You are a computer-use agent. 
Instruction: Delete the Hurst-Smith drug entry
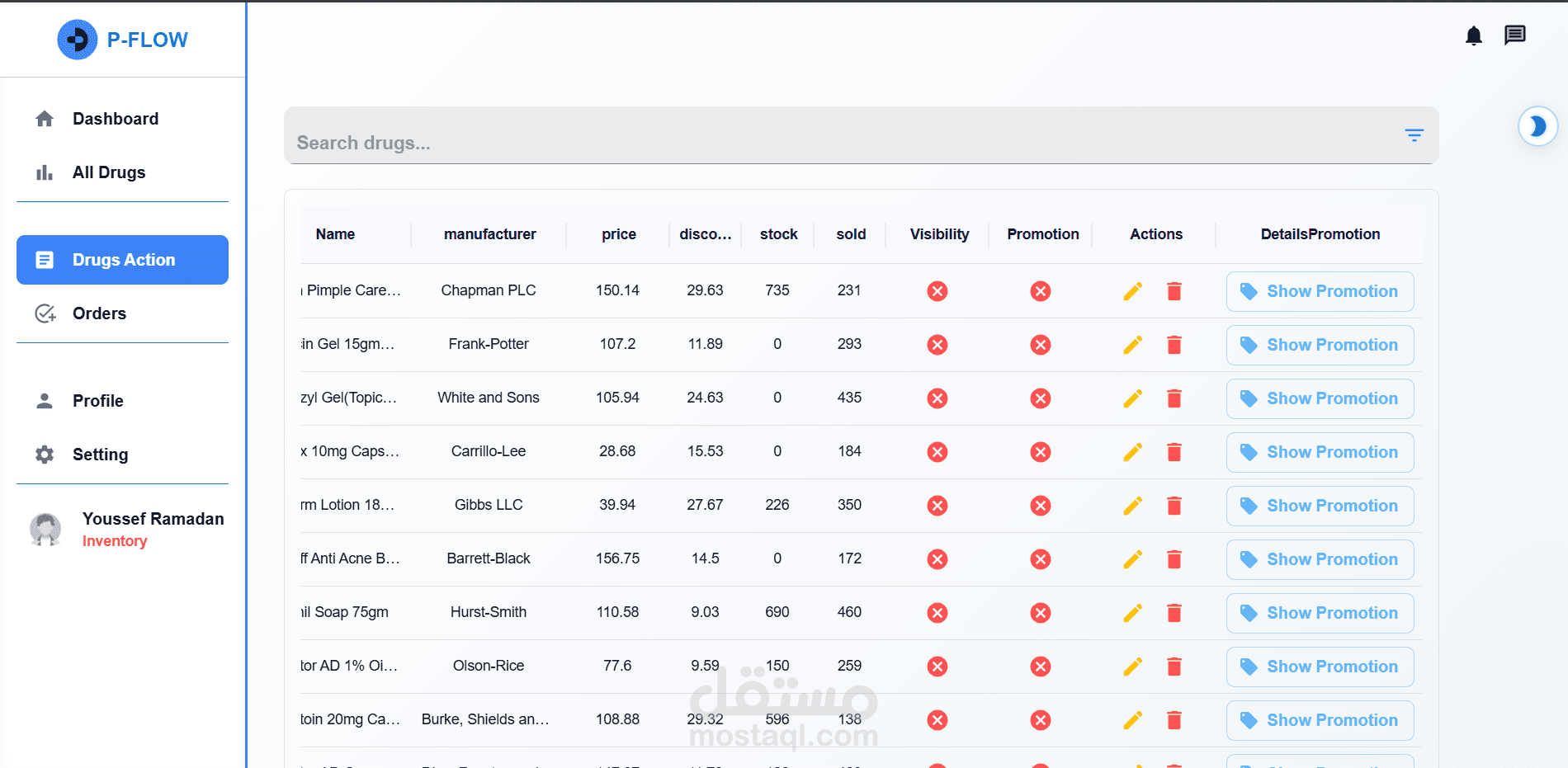pyautogui.click(x=1174, y=613)
